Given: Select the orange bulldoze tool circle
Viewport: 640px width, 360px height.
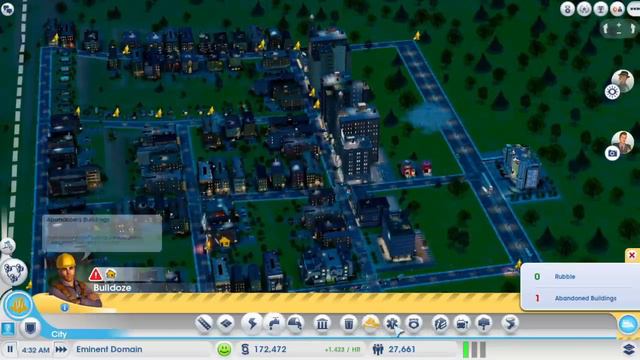Looking at the screenshot, I should point(18,305).
